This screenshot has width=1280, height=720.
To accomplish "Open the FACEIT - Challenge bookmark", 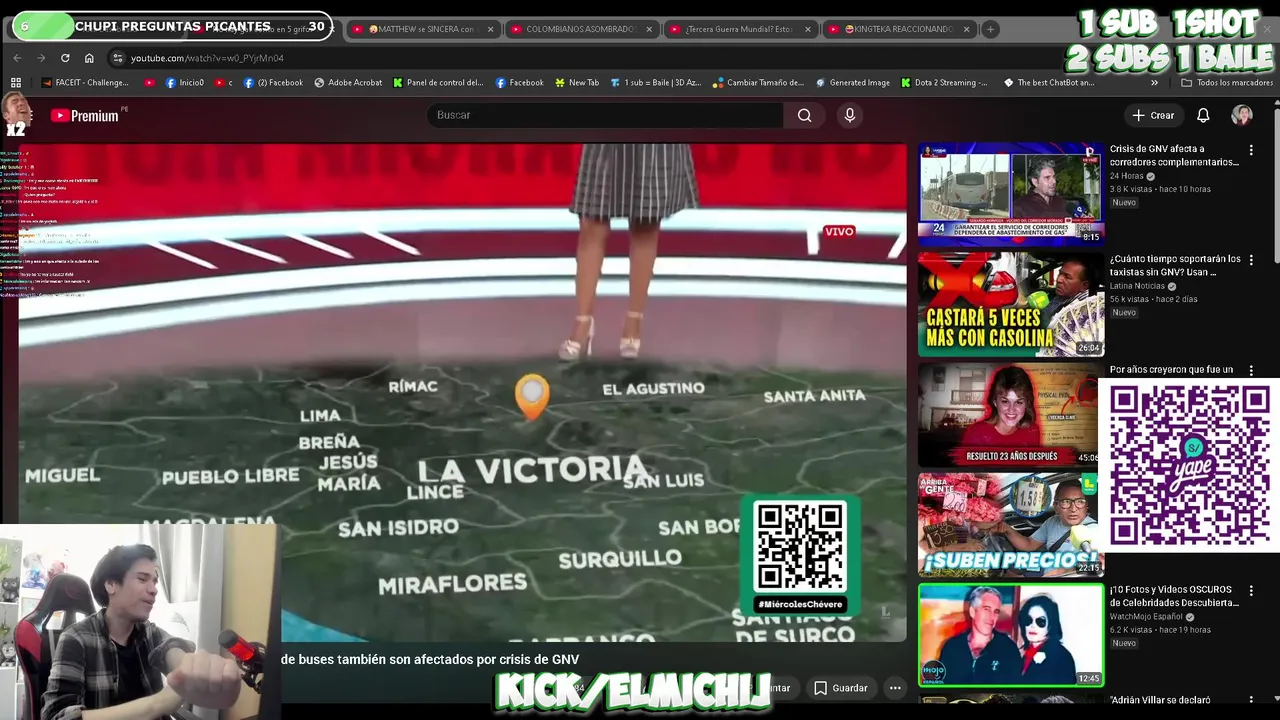I will tap(85, 83).
